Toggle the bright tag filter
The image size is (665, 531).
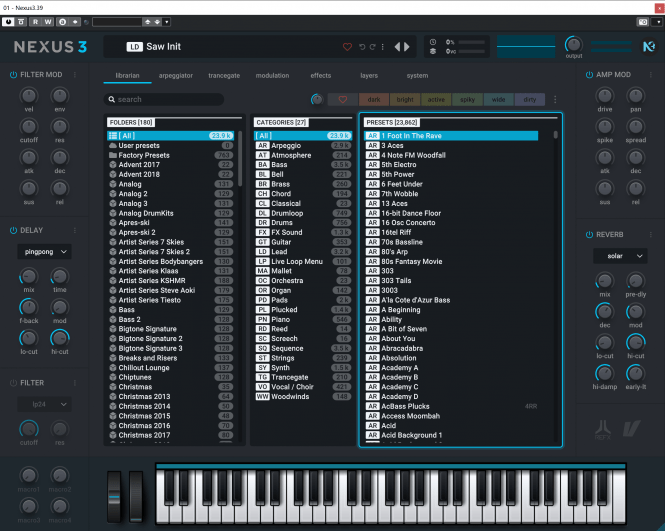[x=405, y=99]
